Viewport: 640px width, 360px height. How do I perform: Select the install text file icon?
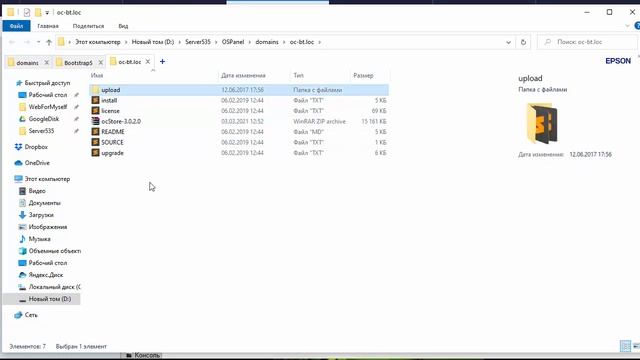click(x=95, y=100)
